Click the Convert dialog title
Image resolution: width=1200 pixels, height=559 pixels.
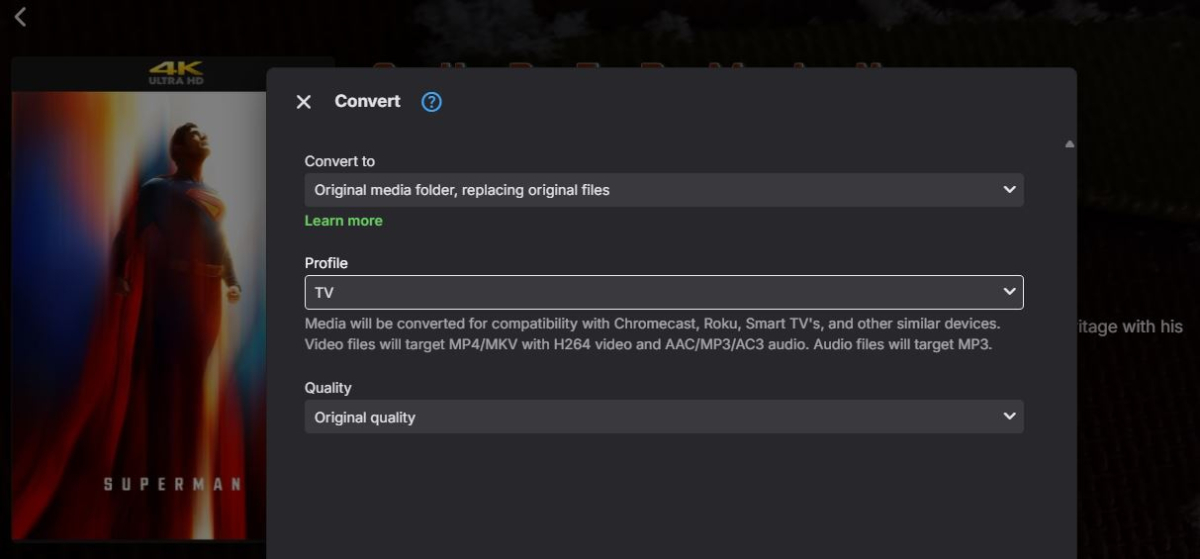pyautogui.click(x=367, y=101)
